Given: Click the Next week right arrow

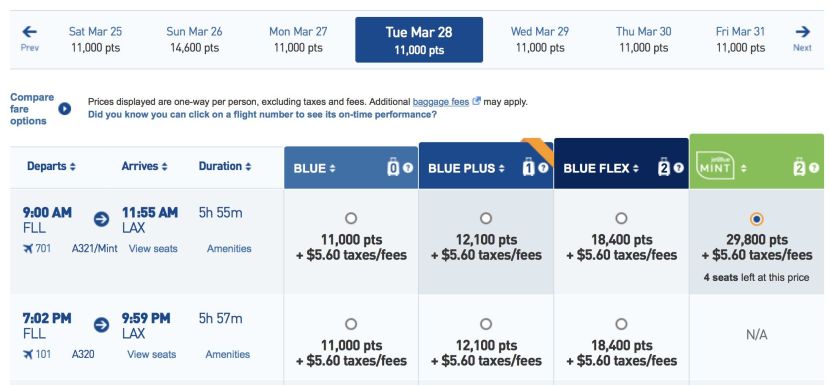Looking at the screenshot, I should click(x=802, y=32).
